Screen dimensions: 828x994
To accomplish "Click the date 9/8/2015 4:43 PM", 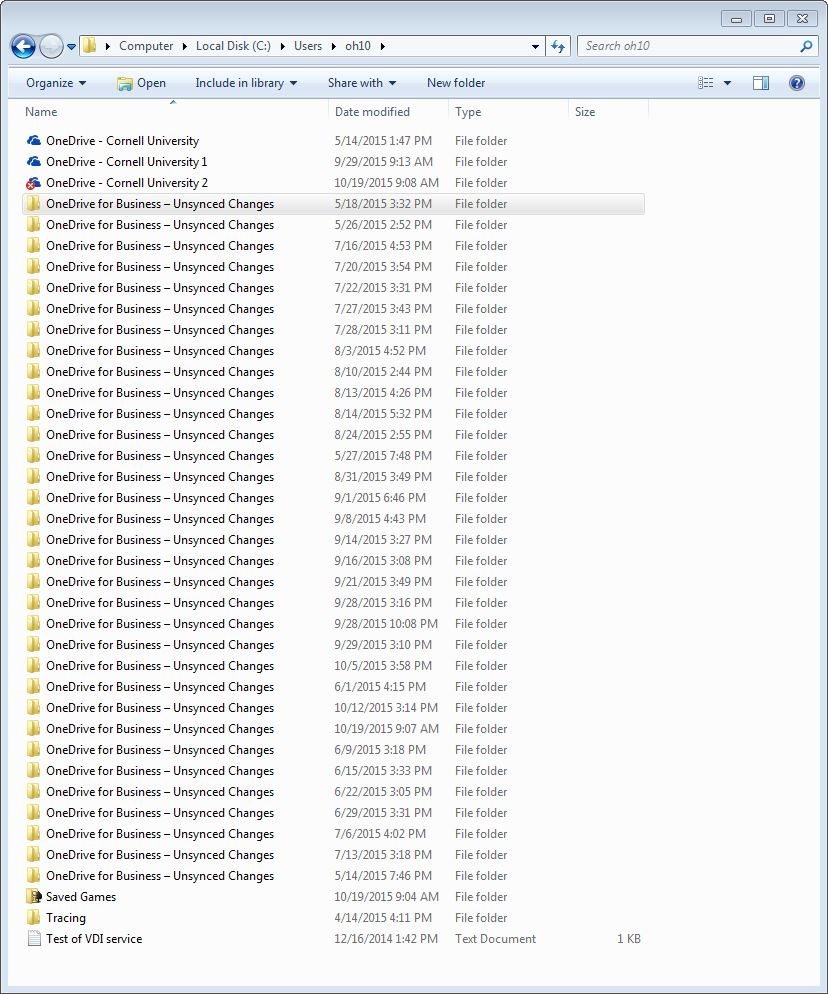I will click(x=380, y=518).
